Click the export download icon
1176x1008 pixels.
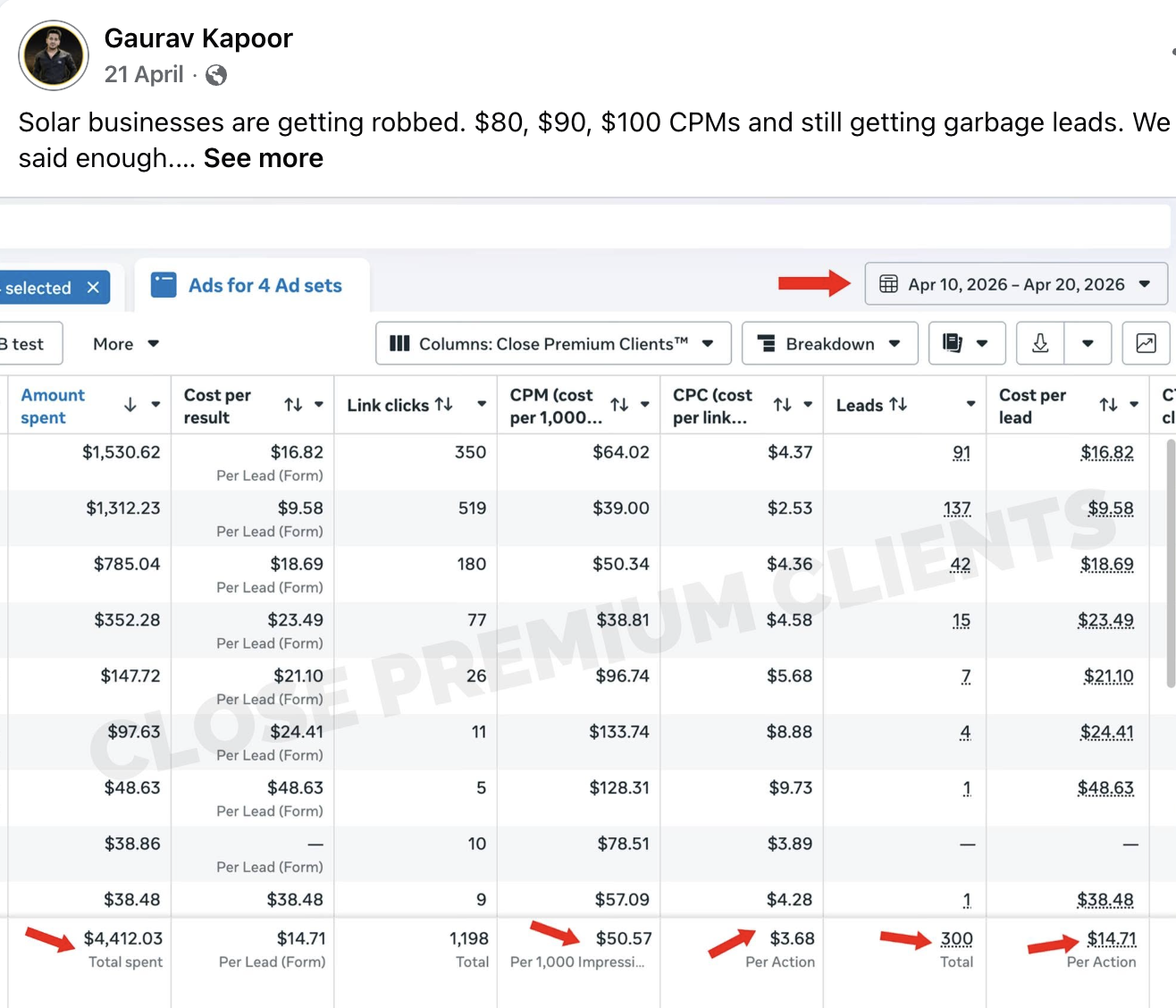coord(1040,344)
